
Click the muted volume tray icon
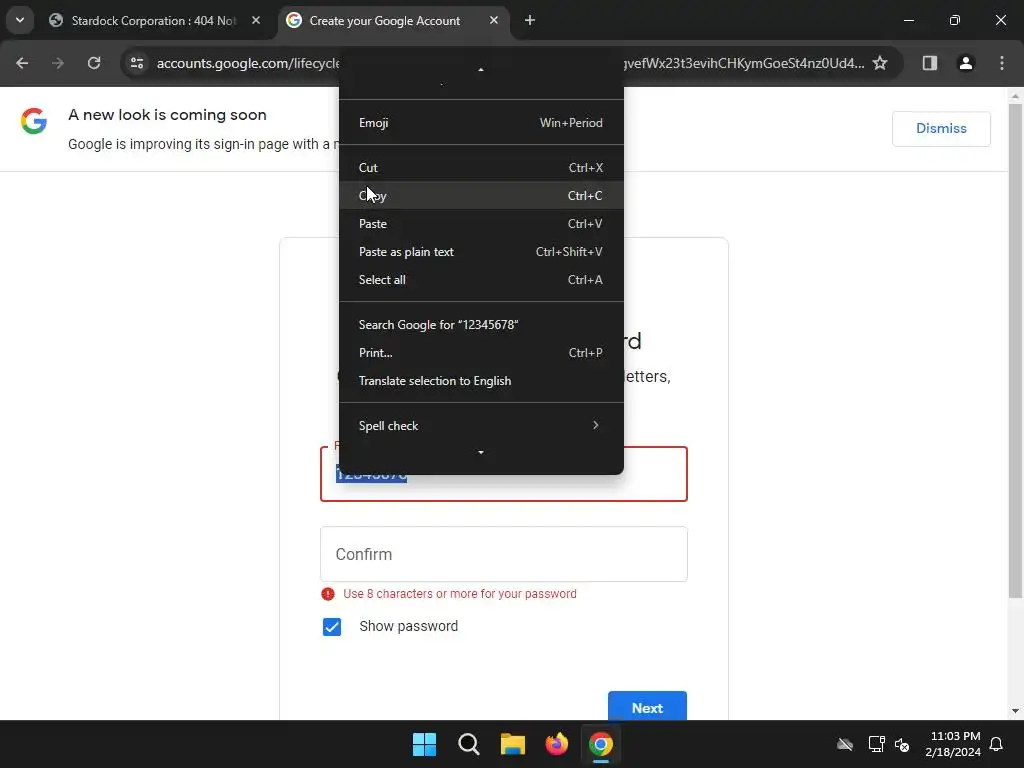click(903, 744)
